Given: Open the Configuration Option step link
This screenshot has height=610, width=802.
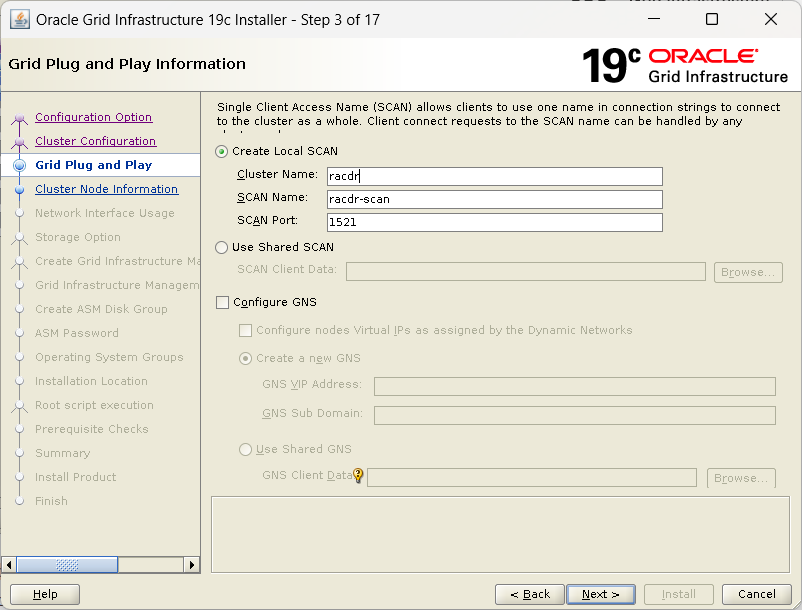Looking at the screenshot, I should click(94, 117).
